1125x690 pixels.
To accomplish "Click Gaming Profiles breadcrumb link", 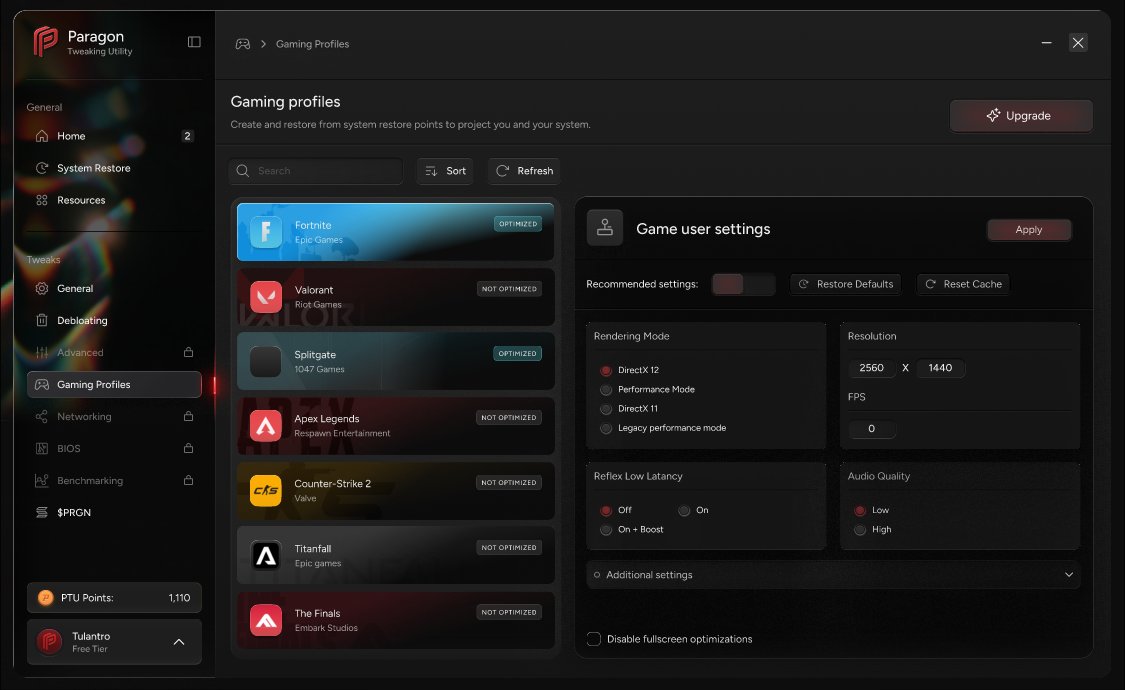I will click(312, 44).
